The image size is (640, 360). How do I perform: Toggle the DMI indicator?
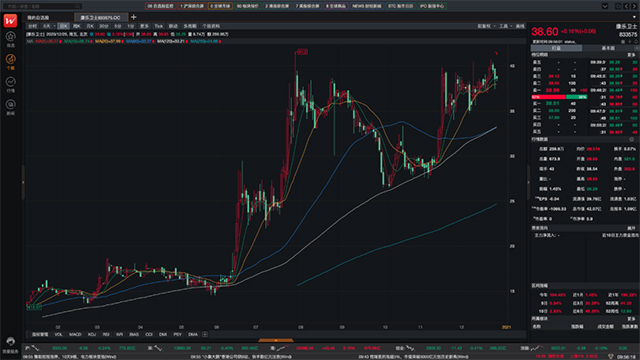coord(163,334)
